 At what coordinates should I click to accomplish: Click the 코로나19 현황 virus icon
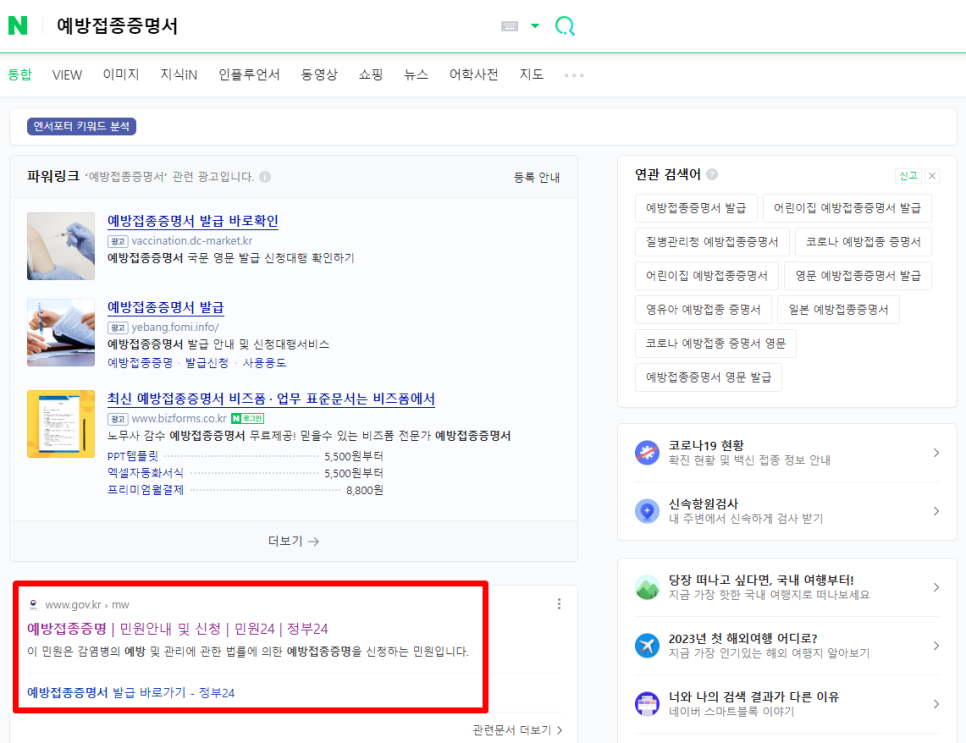[x=647, y=453]
